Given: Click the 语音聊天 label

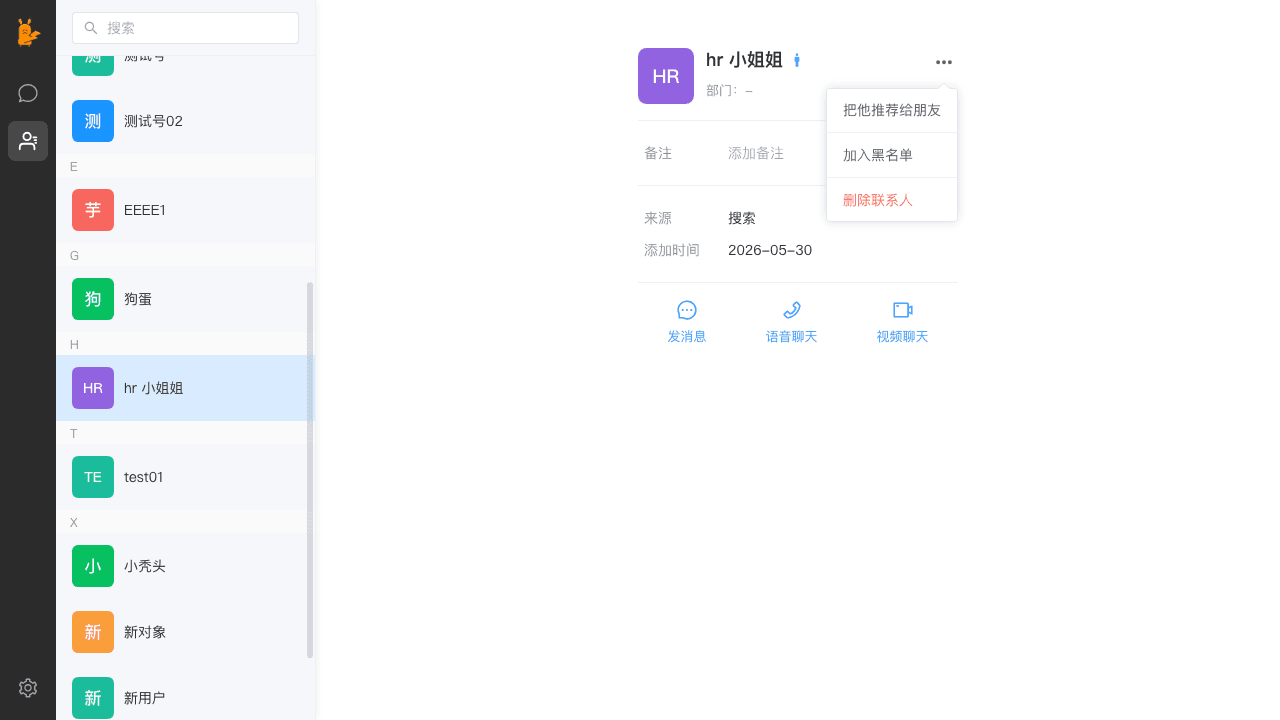Looking at the screenshot, I should coord(792,337).
